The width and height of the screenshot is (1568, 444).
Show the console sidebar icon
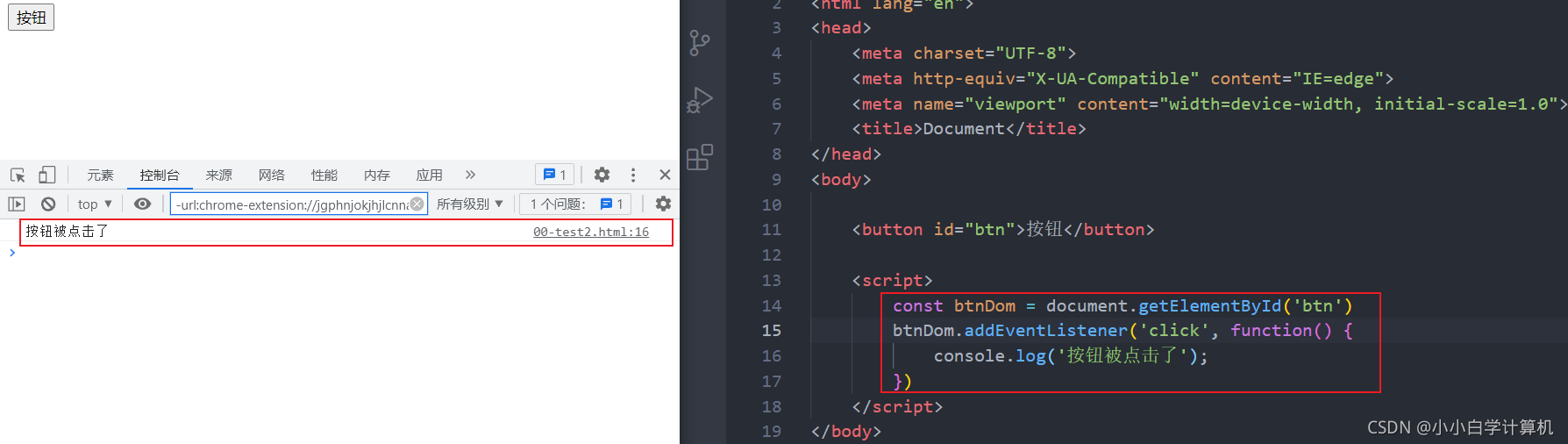click(17, 204)
